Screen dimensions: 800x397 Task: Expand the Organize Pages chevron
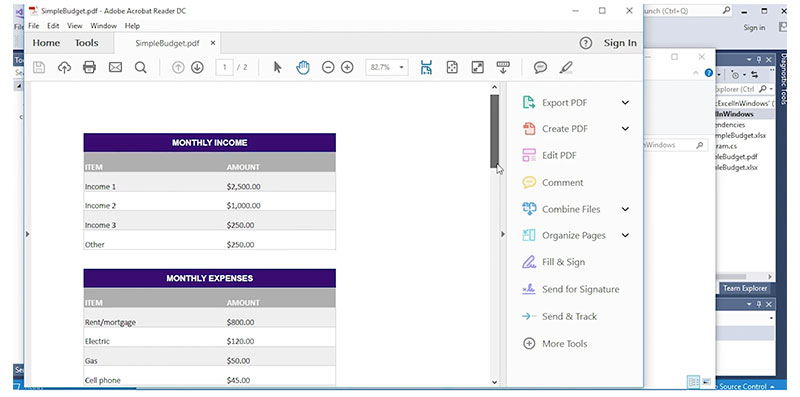pyautogui.click(x=625, y=235)
